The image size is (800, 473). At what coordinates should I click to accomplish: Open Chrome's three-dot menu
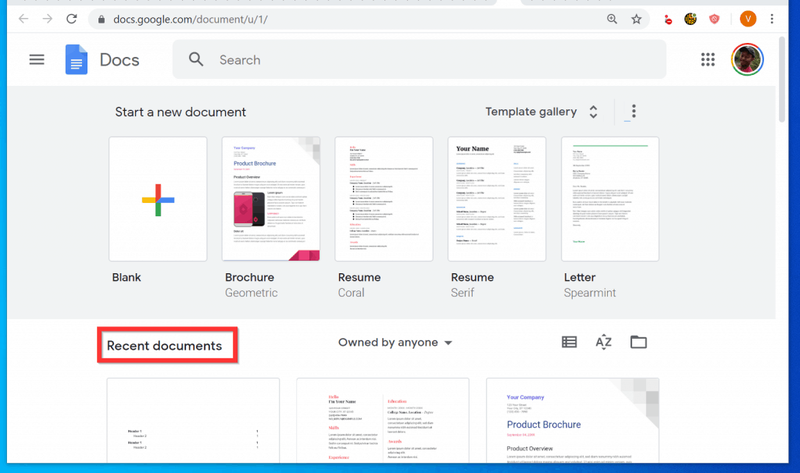pos(772,19)
